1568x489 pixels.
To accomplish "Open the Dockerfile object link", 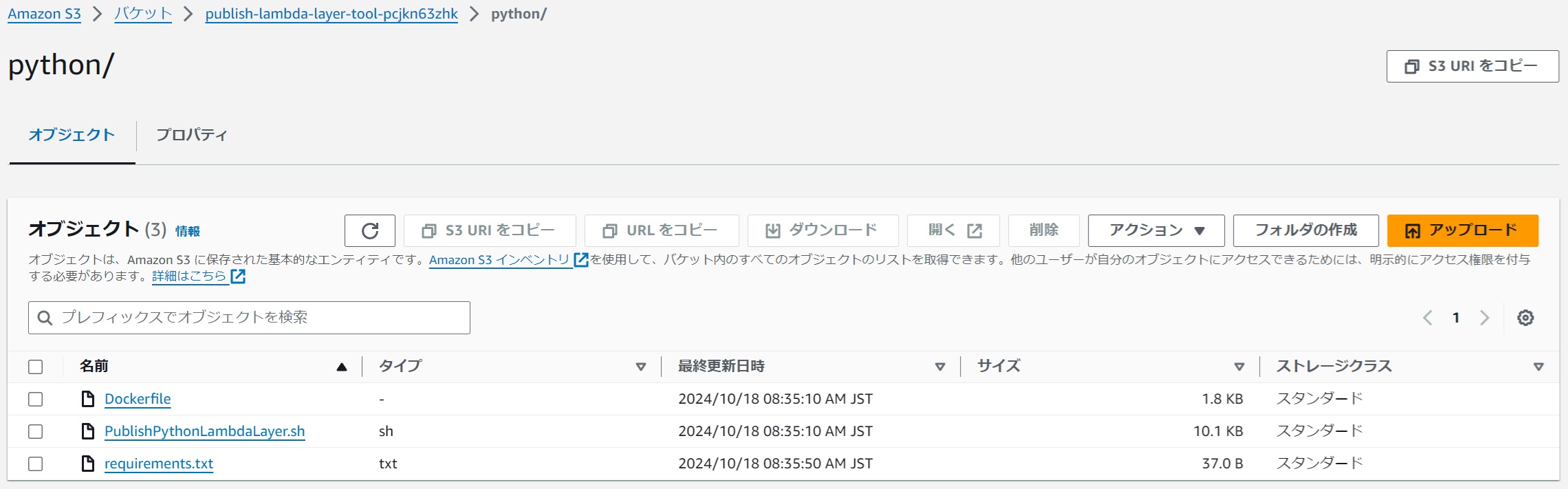I will point(138,399).
